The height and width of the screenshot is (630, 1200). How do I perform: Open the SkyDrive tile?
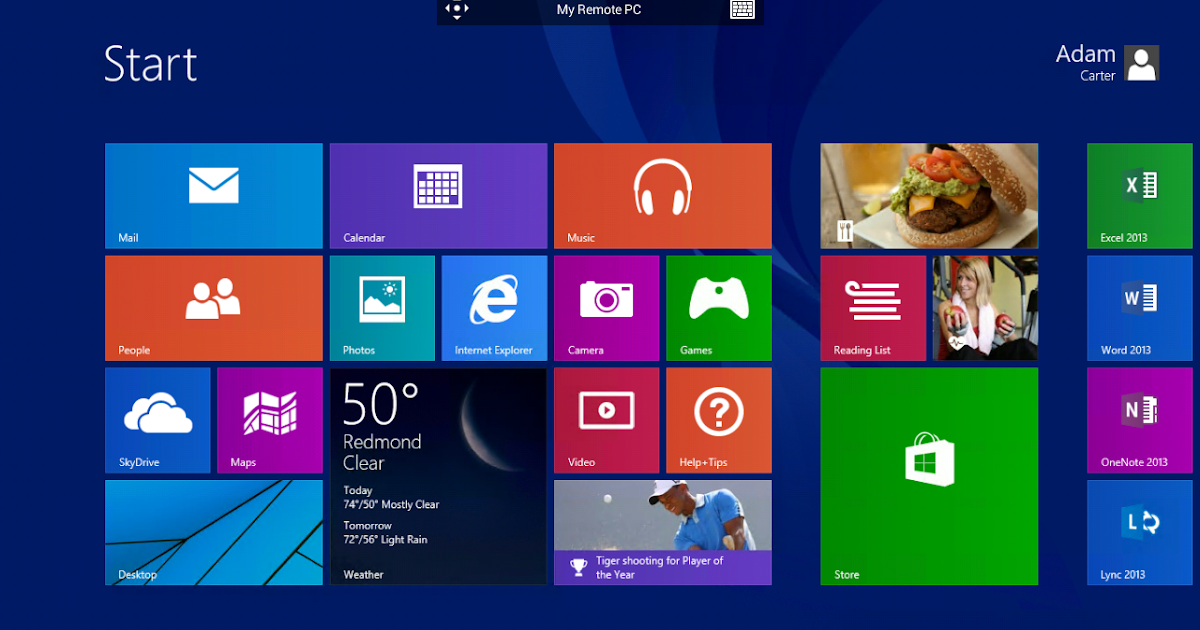click(158, 420)
